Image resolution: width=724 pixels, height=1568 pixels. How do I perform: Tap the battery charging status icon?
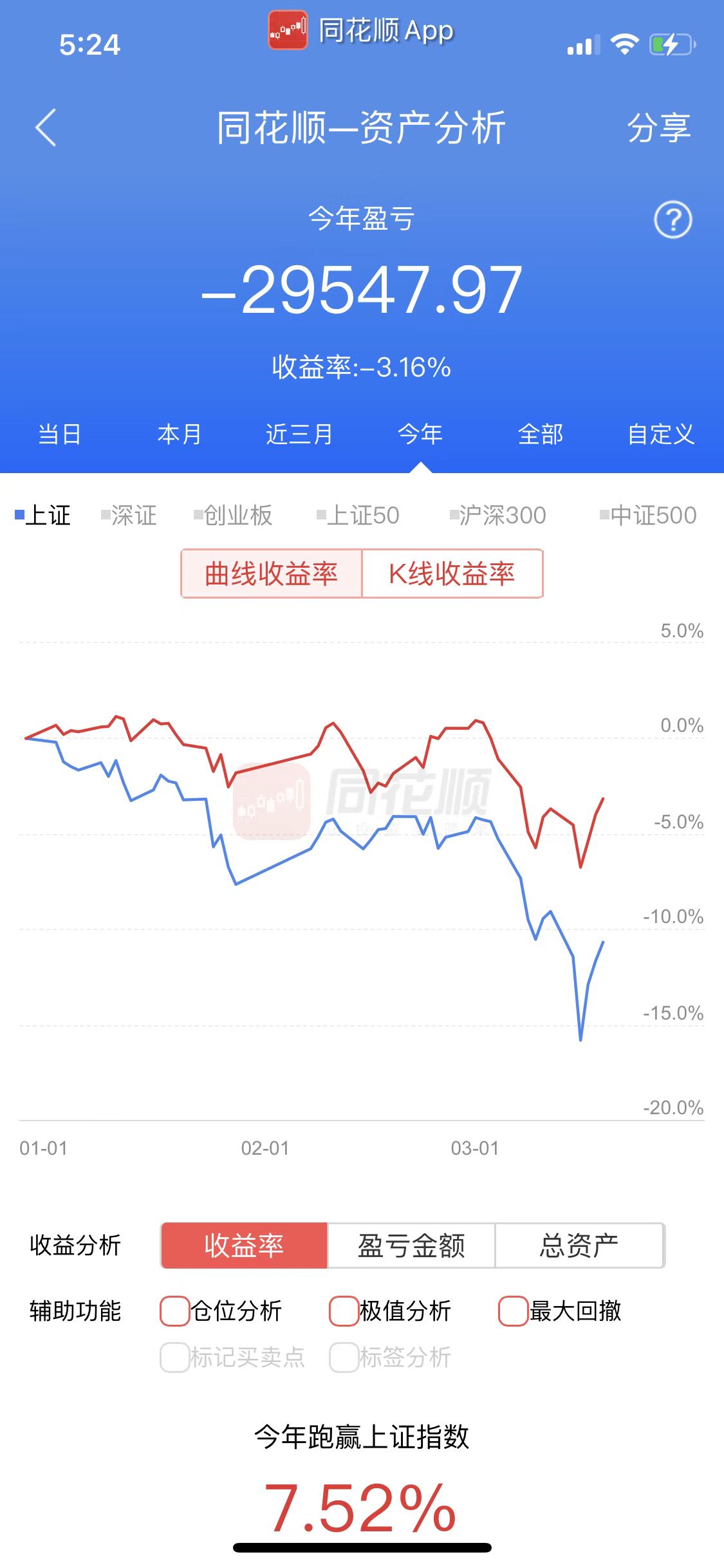coord(672,45)
